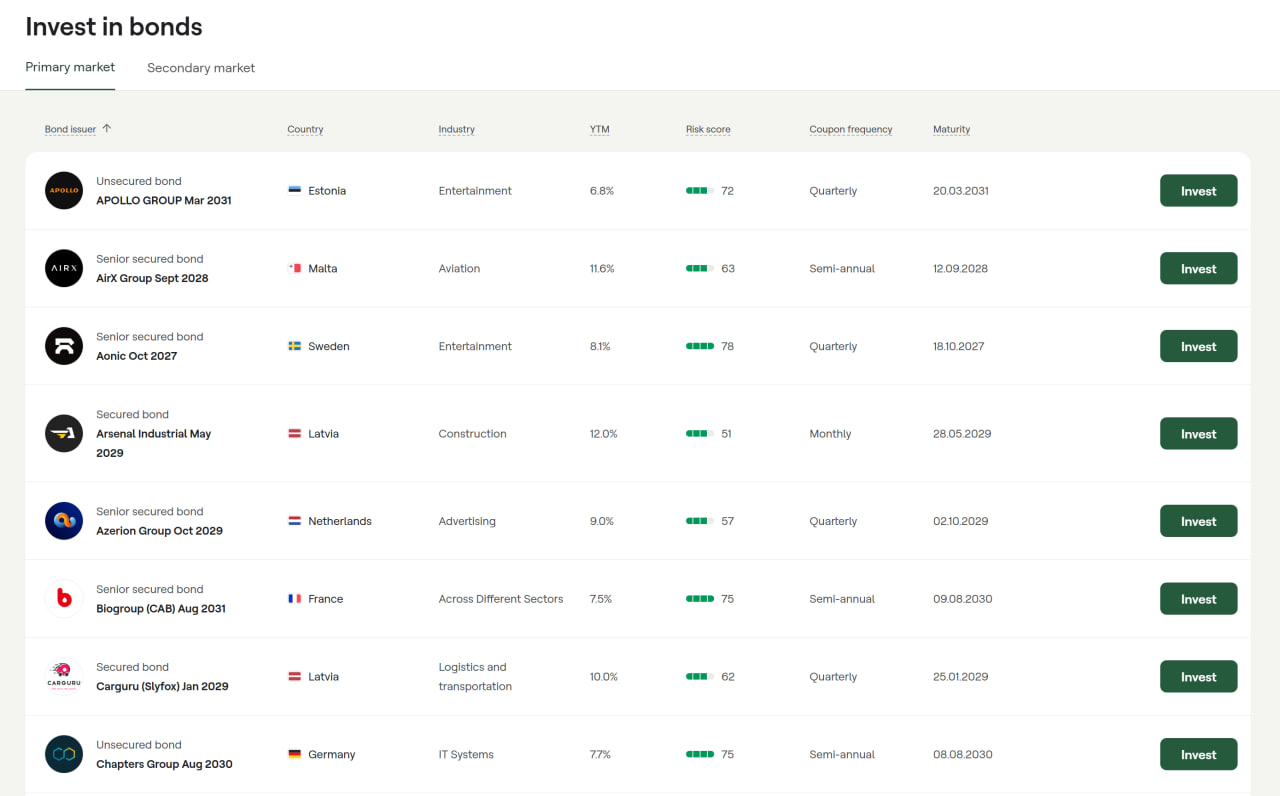Invest in AirX Group Sept 2028 bond

[x=1198, y=268]
